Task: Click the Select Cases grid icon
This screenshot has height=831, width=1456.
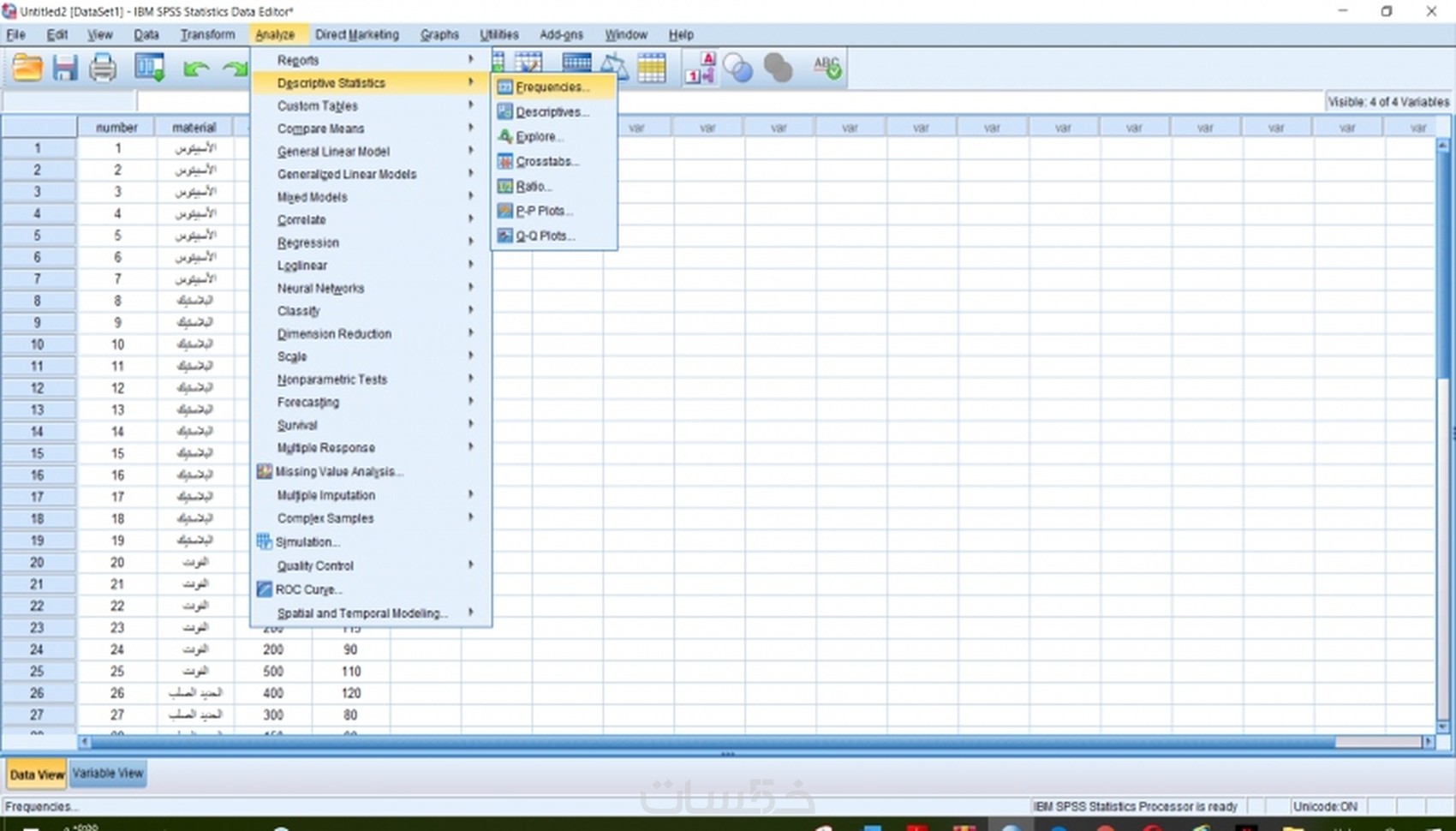Action: (652, 68)
